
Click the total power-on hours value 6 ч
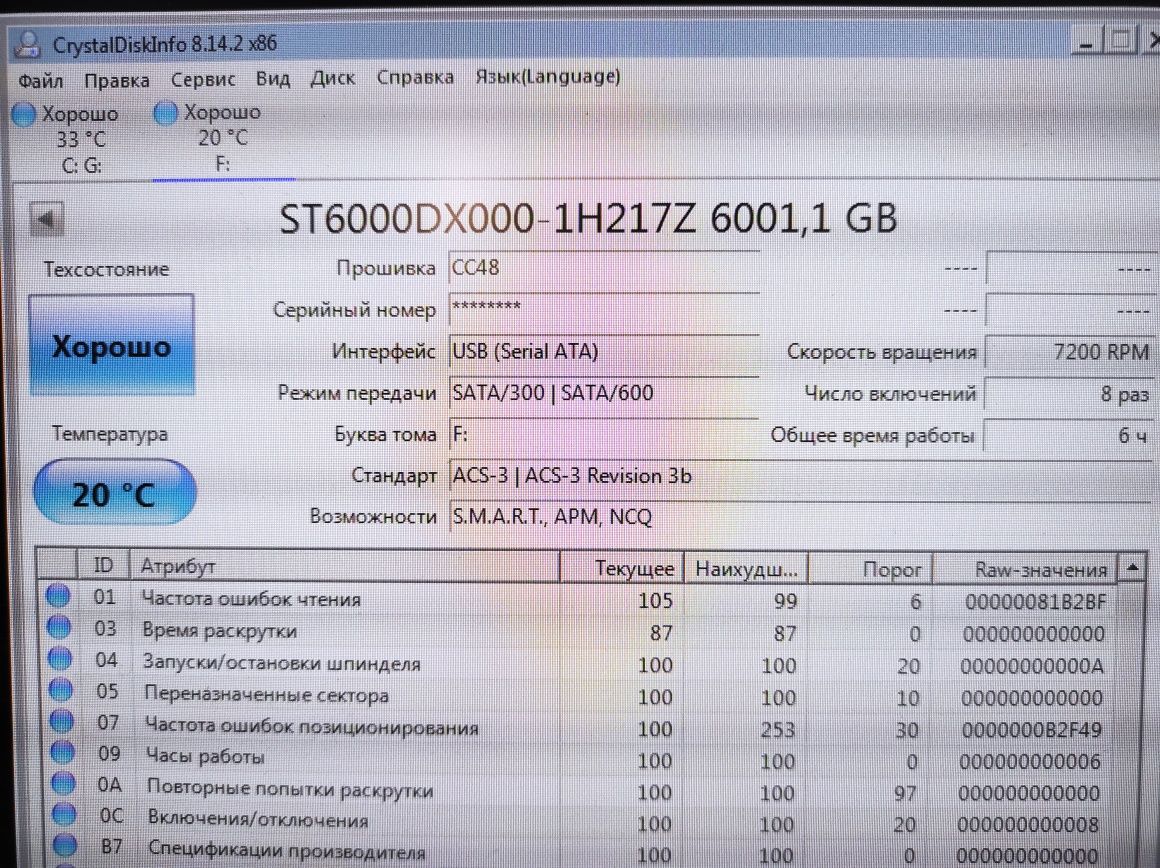1067,435
